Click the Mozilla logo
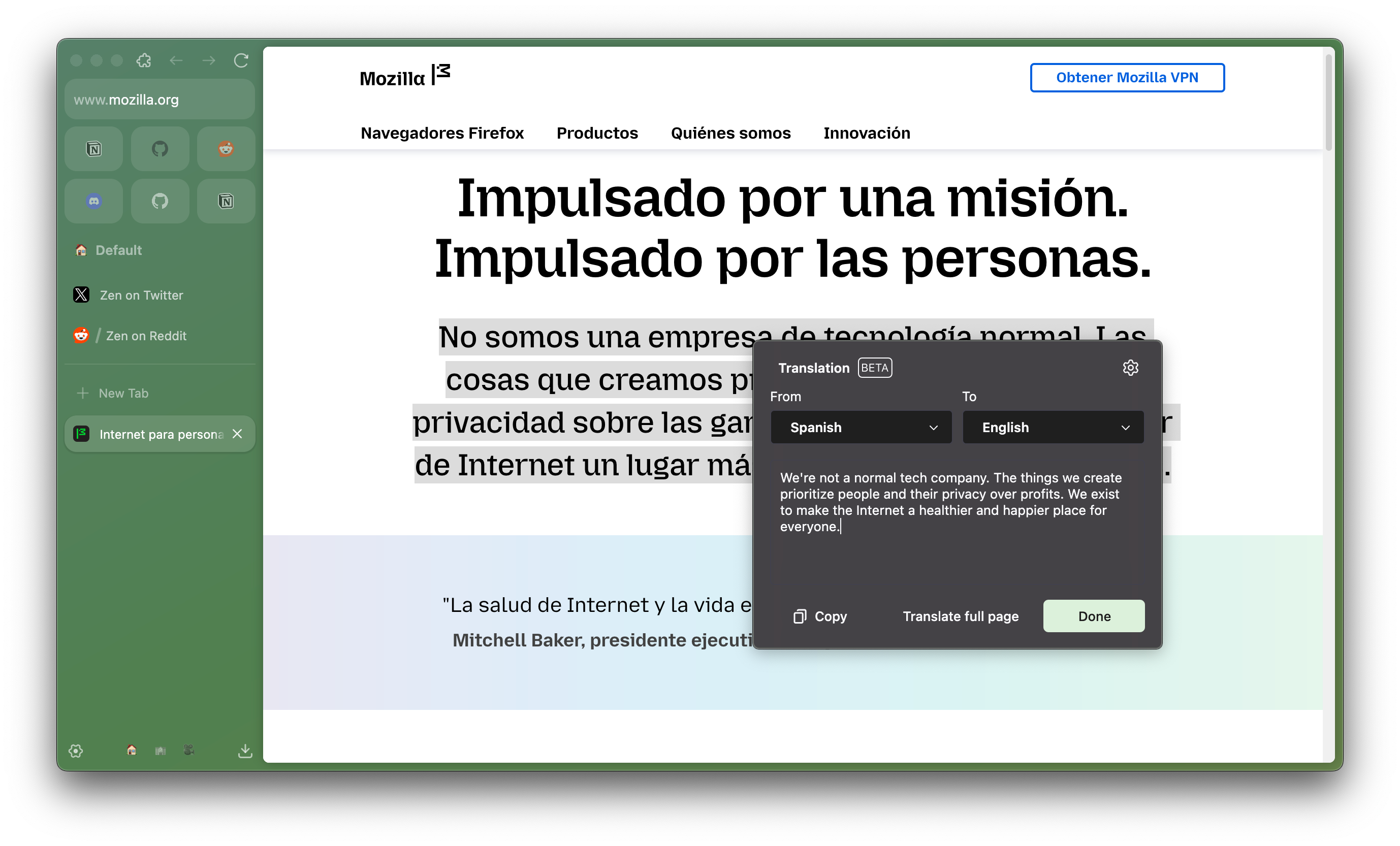Screen dimensions: 1400x846 [404, 76]
